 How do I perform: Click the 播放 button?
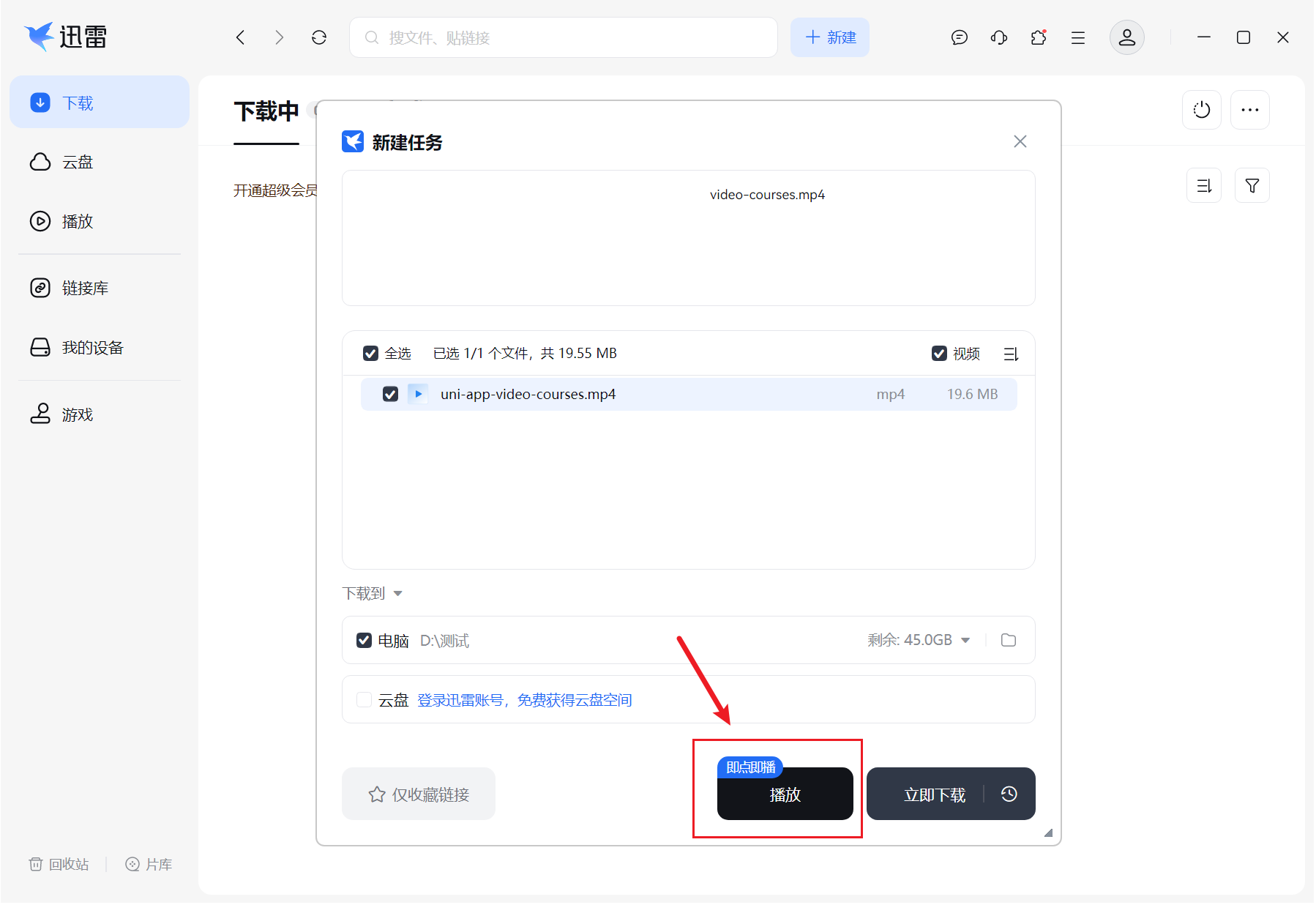click(785, 794)
